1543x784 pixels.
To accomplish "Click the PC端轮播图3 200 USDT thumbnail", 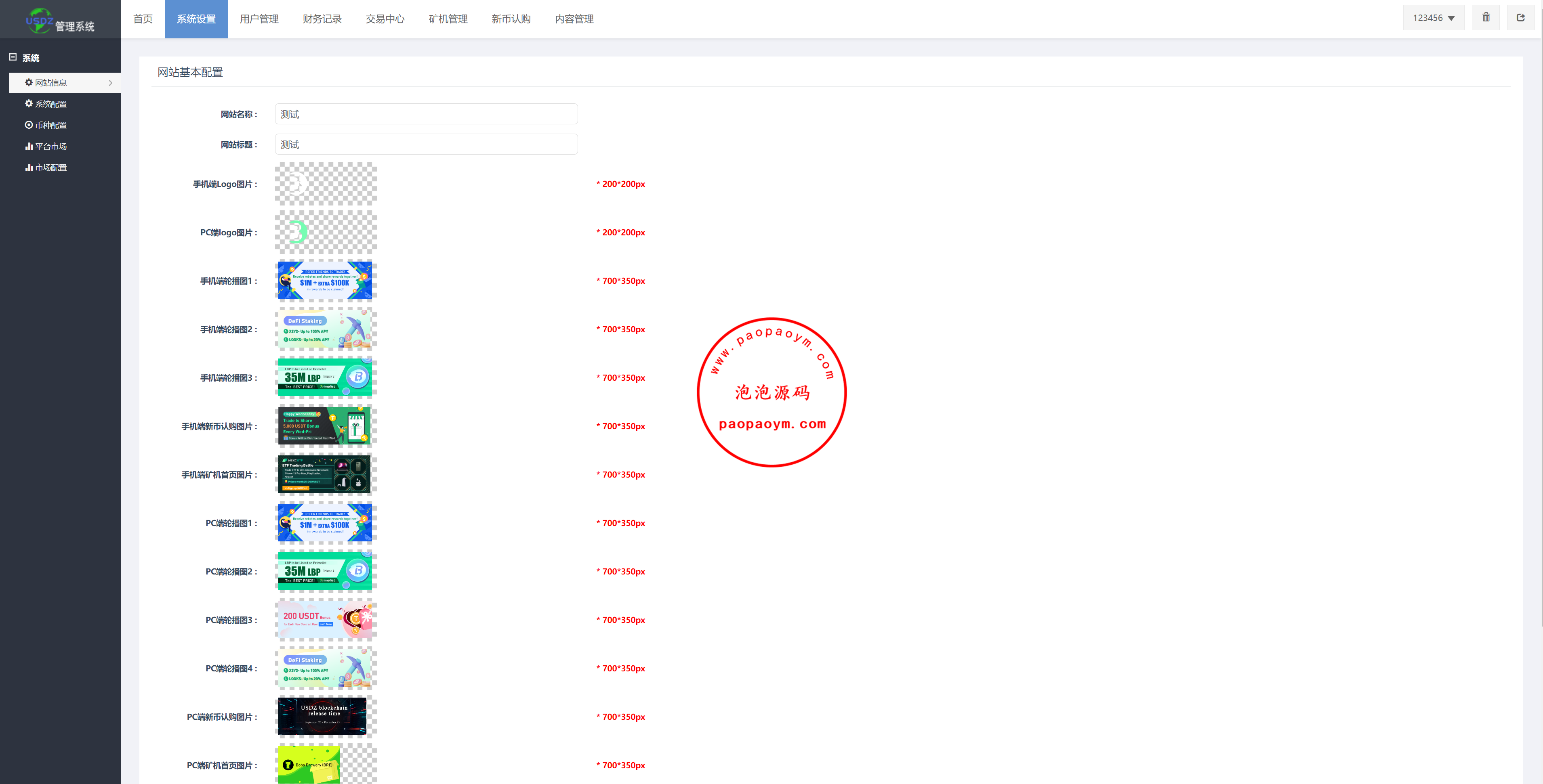I will click(x=325, y=619).
